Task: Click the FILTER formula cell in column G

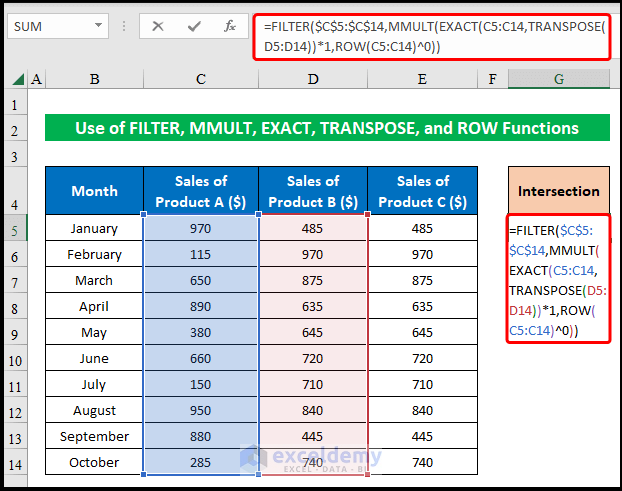Action: point(558,280)
